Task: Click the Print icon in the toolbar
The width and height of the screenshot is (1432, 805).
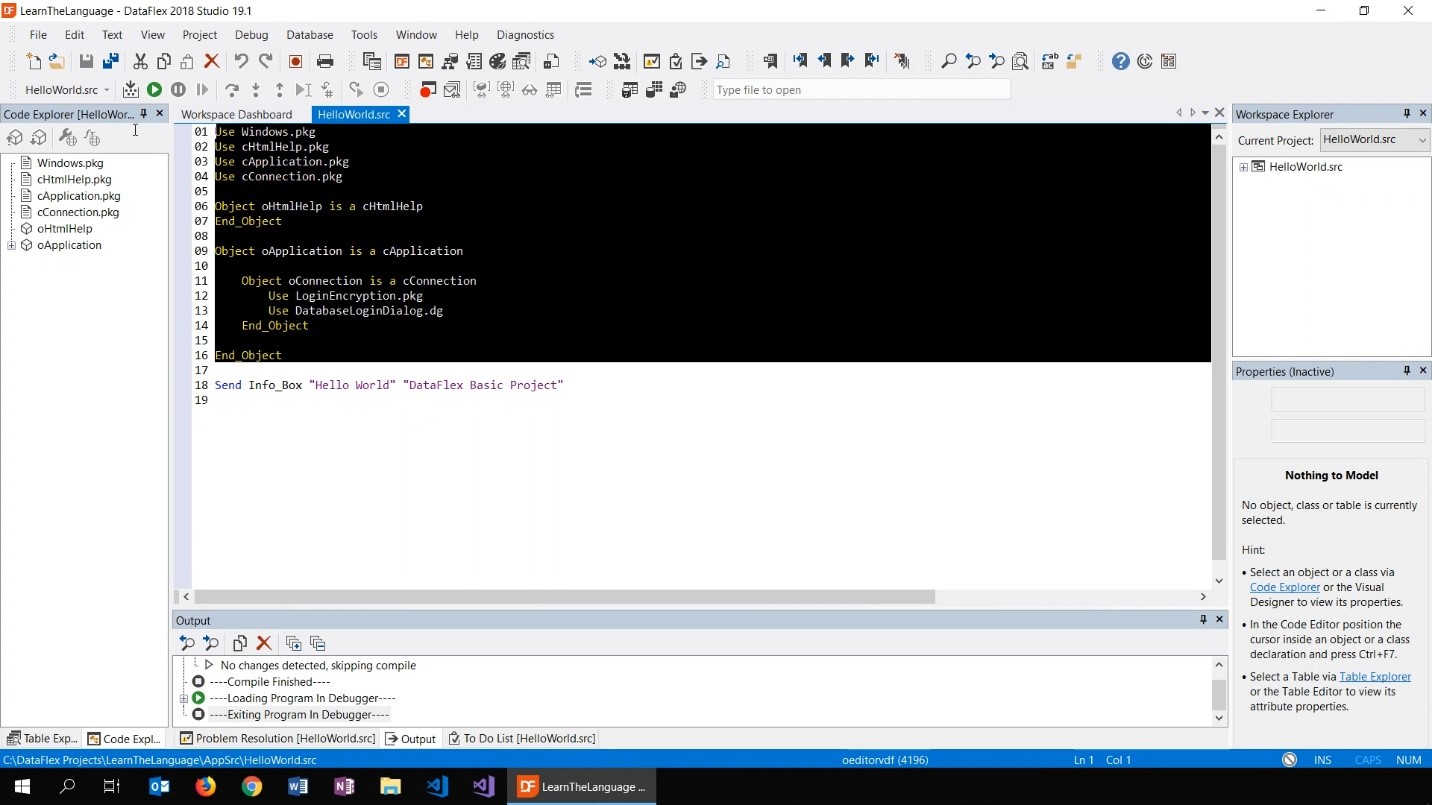Action: tap(325, 62)
